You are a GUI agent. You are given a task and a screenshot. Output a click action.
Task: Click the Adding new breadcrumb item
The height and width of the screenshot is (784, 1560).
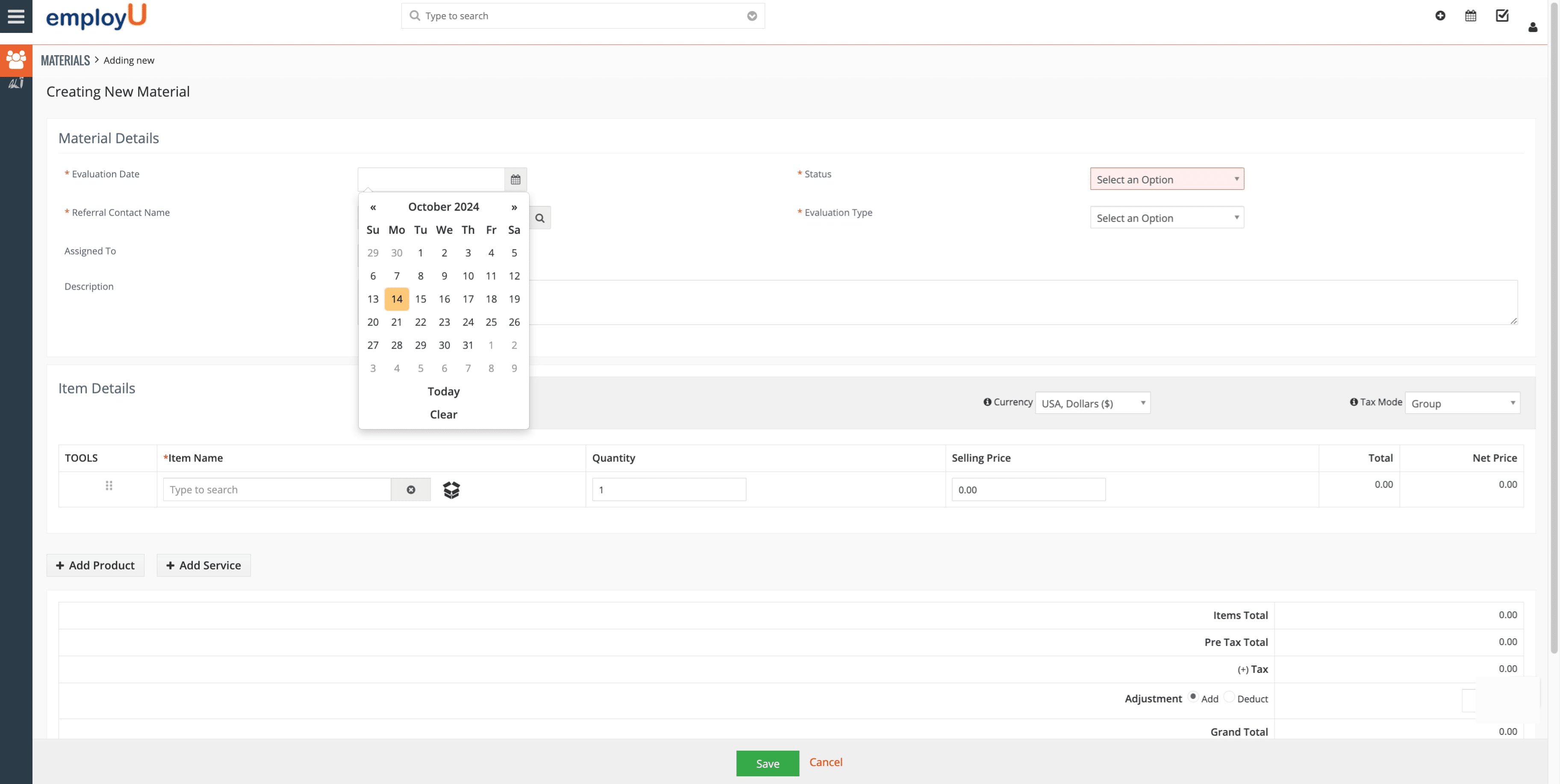tap(128, 60)
